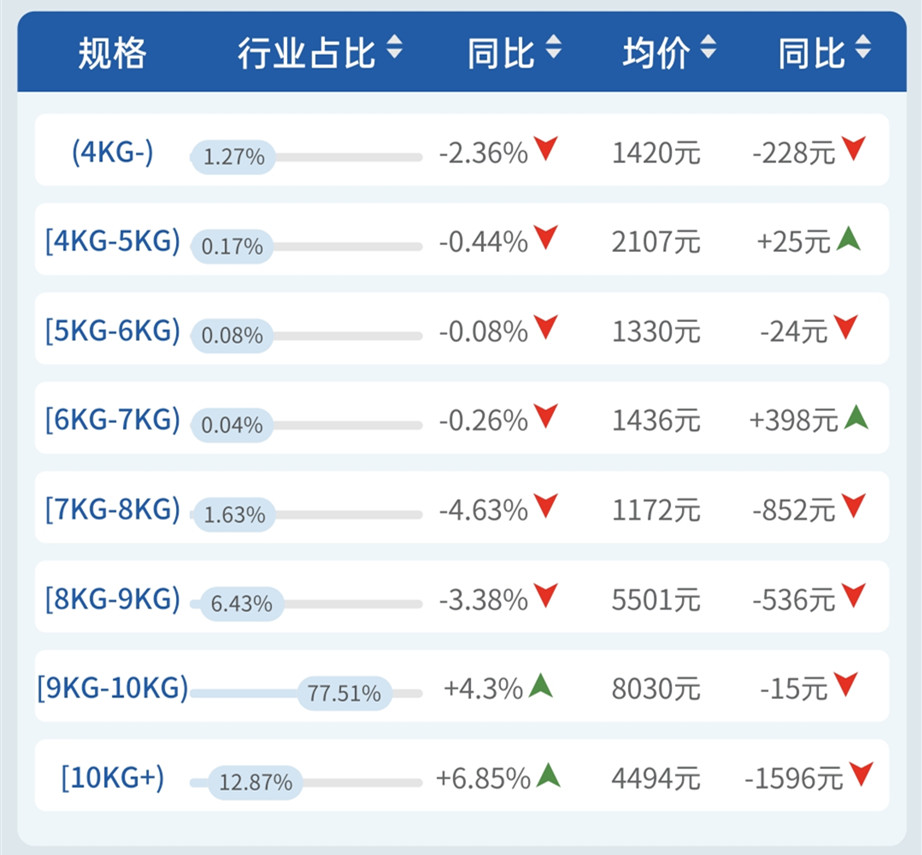This screenshot has width=922, height=855.
Task: Select the [10KG+) specification label
Action: (112, 777)
